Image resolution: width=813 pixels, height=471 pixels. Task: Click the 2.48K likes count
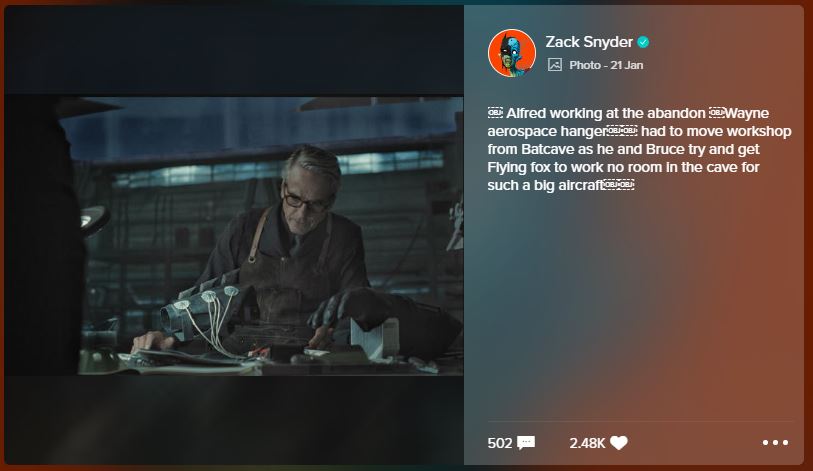(587, 443)
